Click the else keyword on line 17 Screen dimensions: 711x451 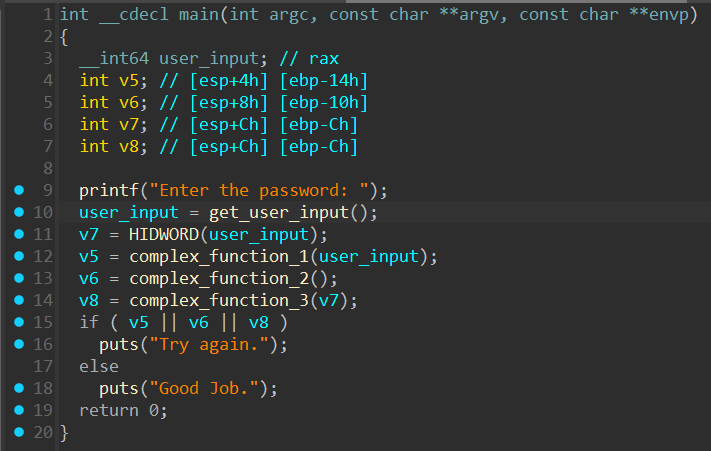point(99,366)
